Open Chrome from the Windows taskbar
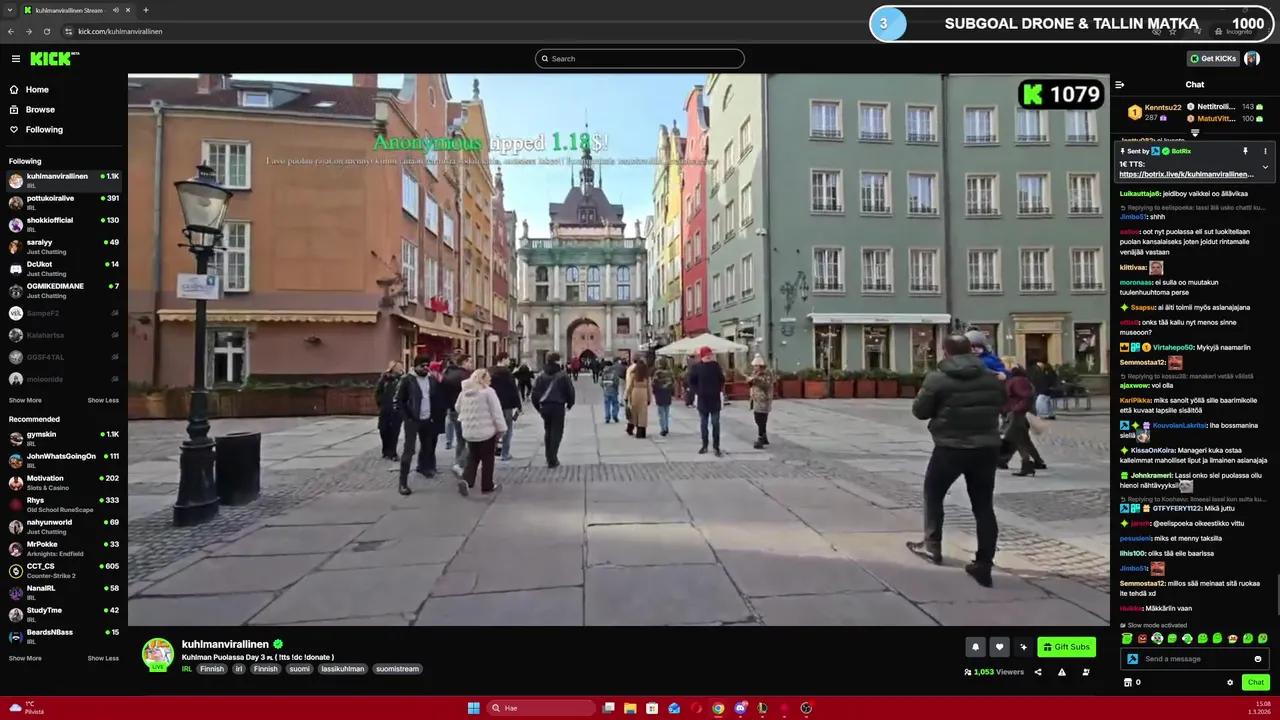Viewport: 1280px width, 720px height. [x=718, y=708]
